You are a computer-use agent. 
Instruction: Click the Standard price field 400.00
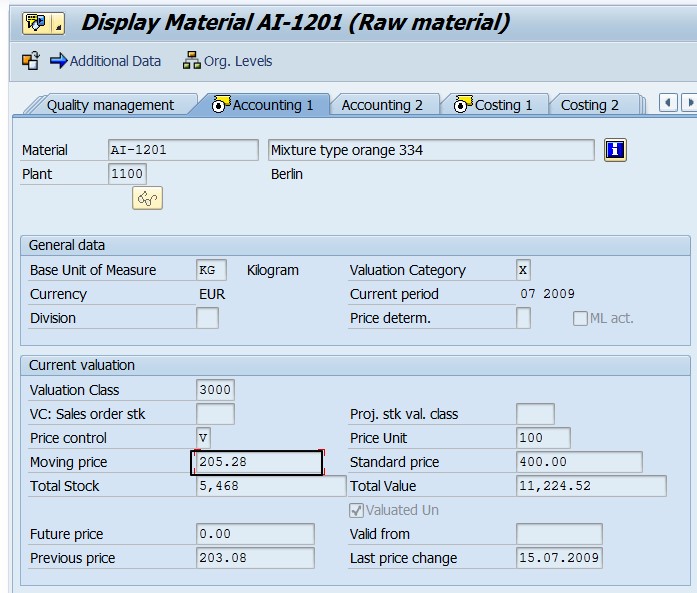click(579, 462)
